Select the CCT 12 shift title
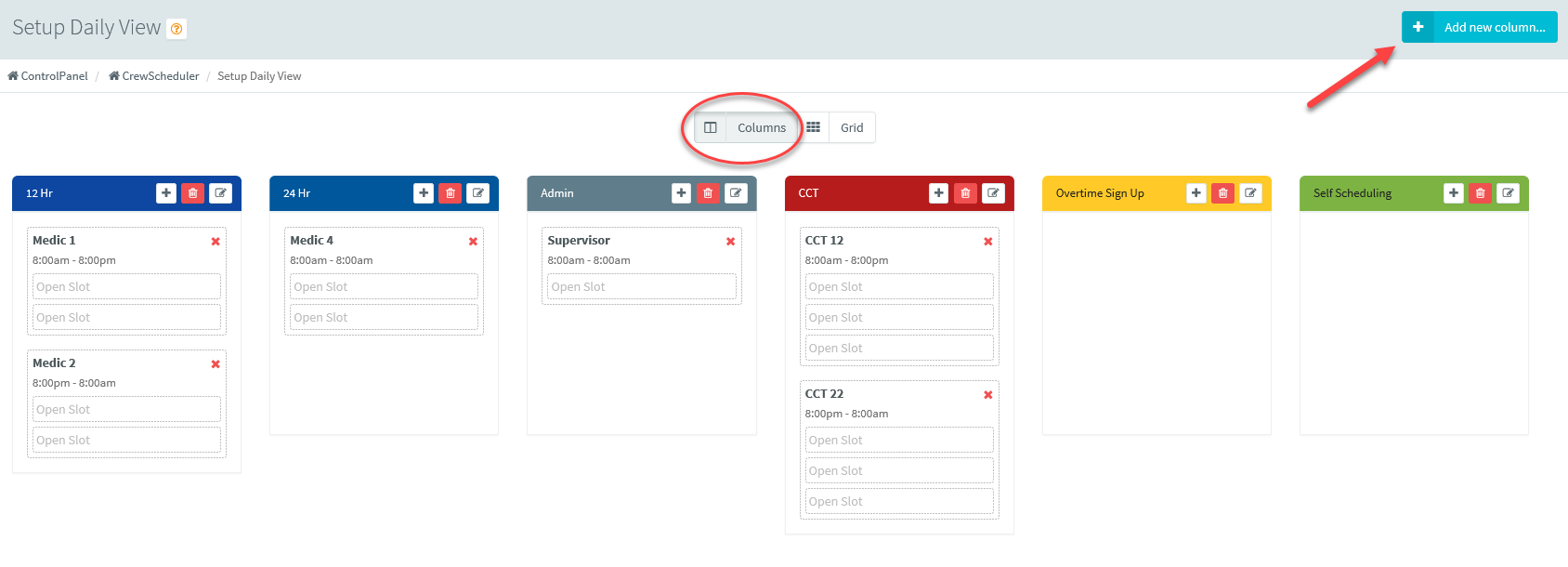1568x567 pixels. [x=824, y=240]
